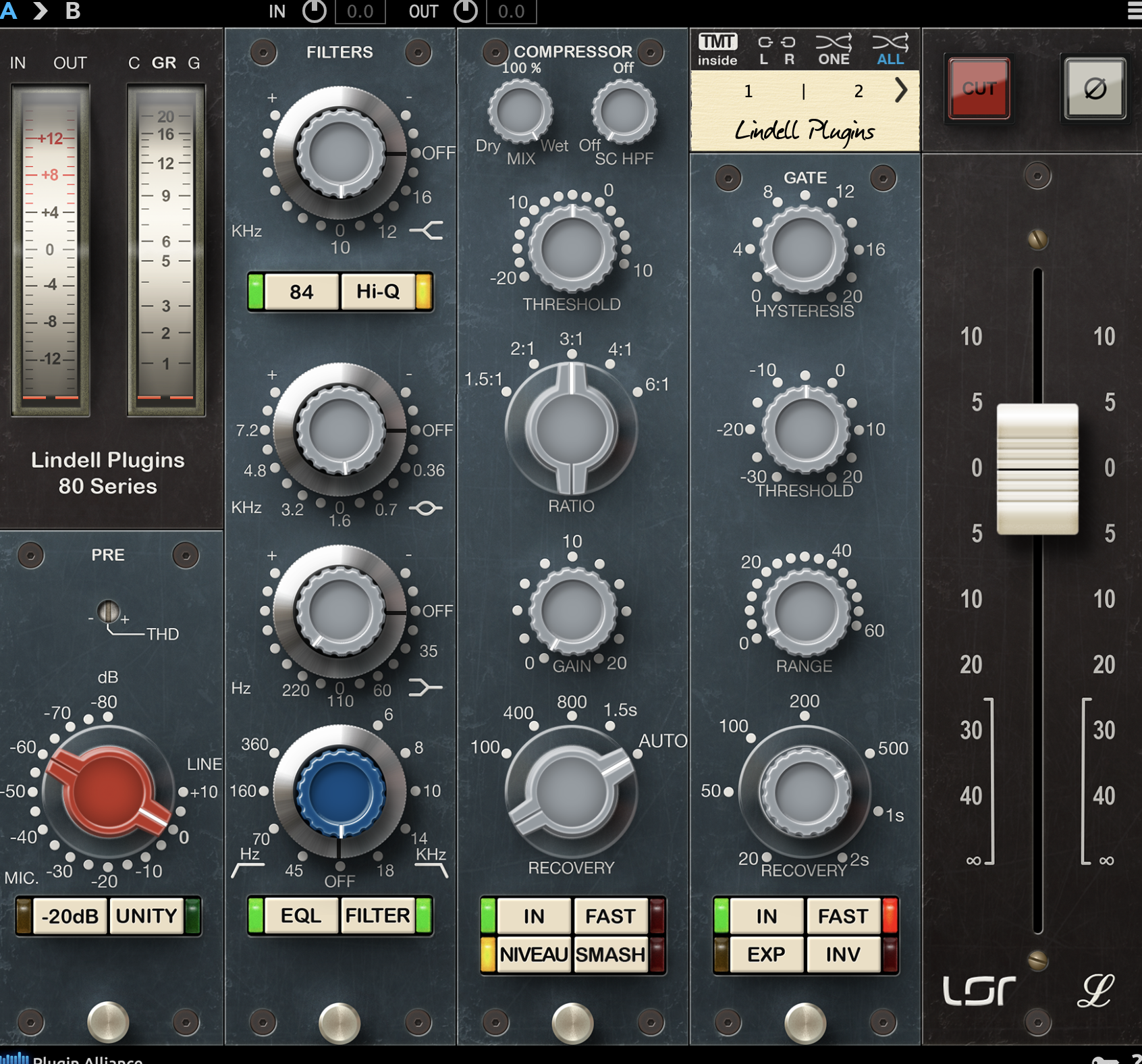Click the blue filter frequency knob

click(x=340, y=791)
